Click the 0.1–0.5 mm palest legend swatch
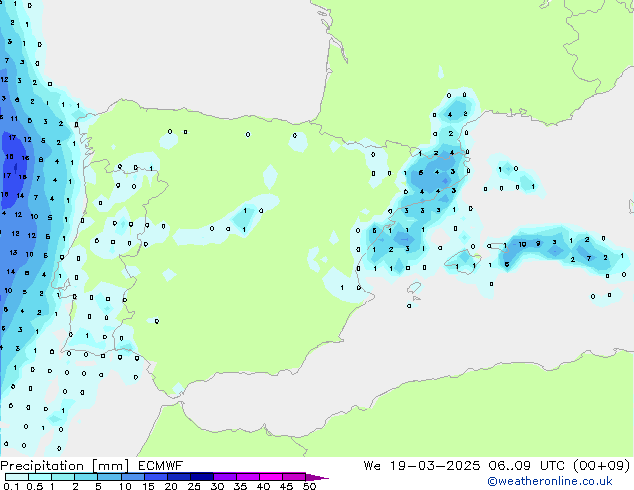This screenshot has height=490, width=634. [17, 477]
